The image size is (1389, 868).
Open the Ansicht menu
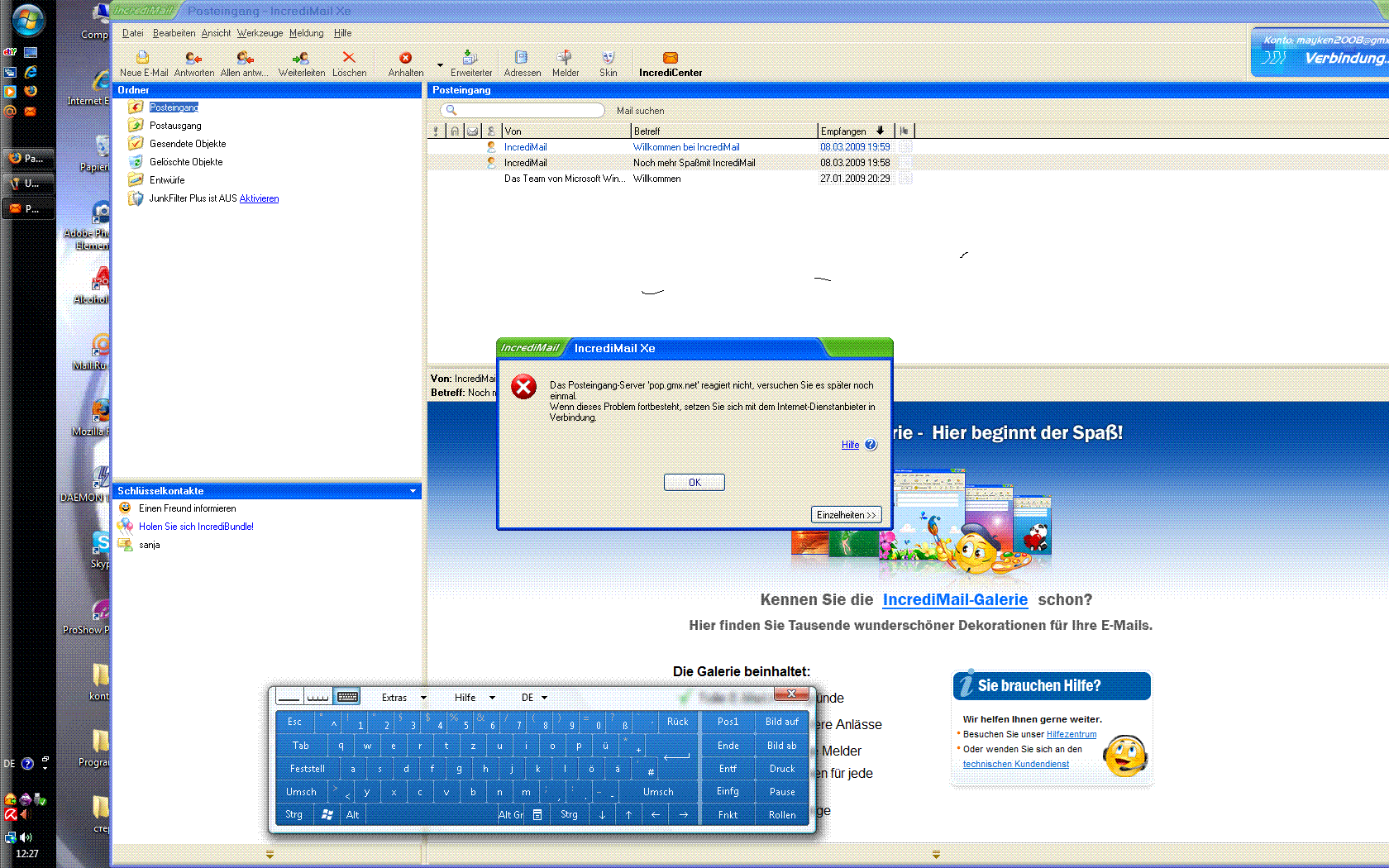(216, 33)
